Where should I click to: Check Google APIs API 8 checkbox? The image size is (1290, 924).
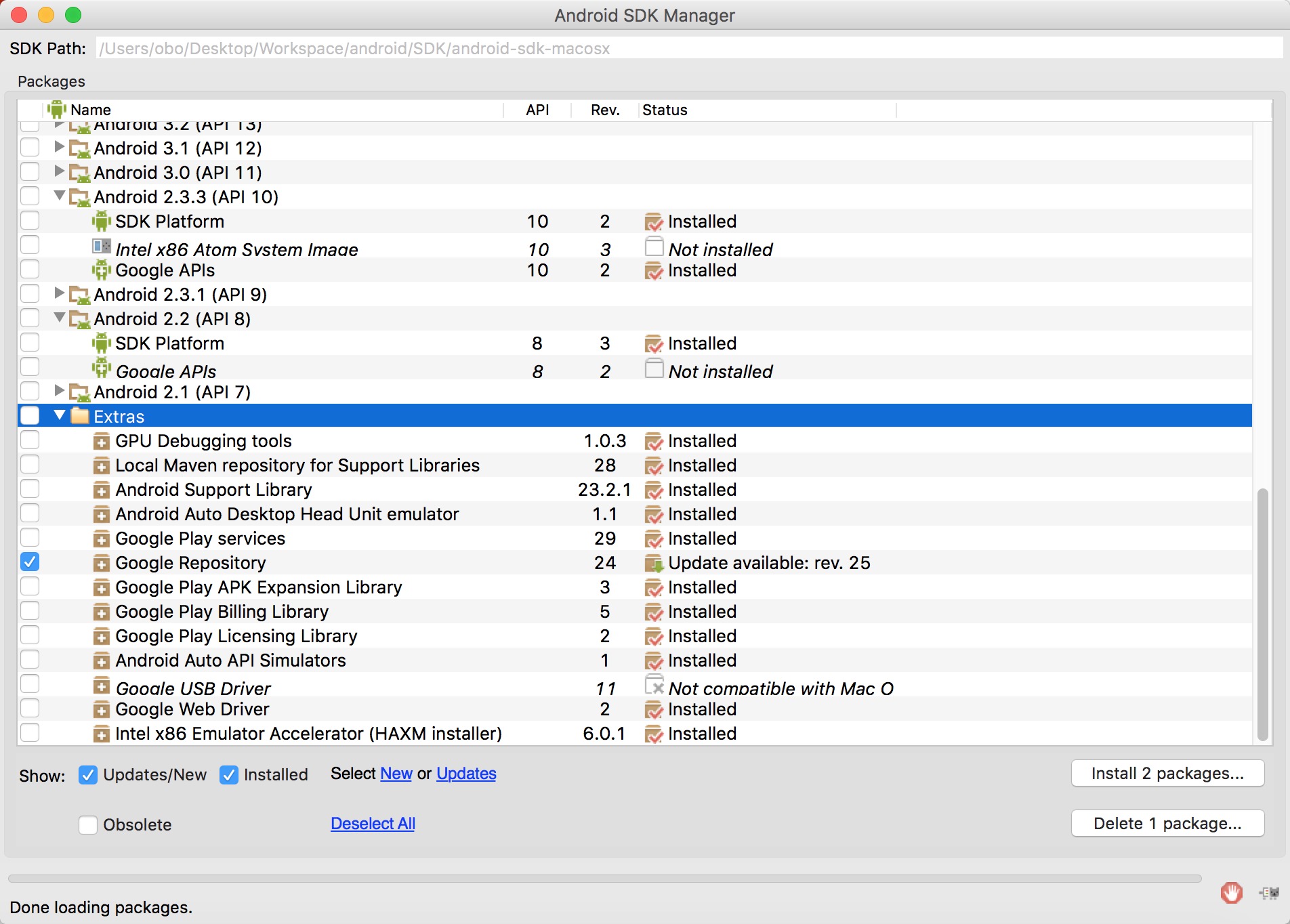point(30,366)
